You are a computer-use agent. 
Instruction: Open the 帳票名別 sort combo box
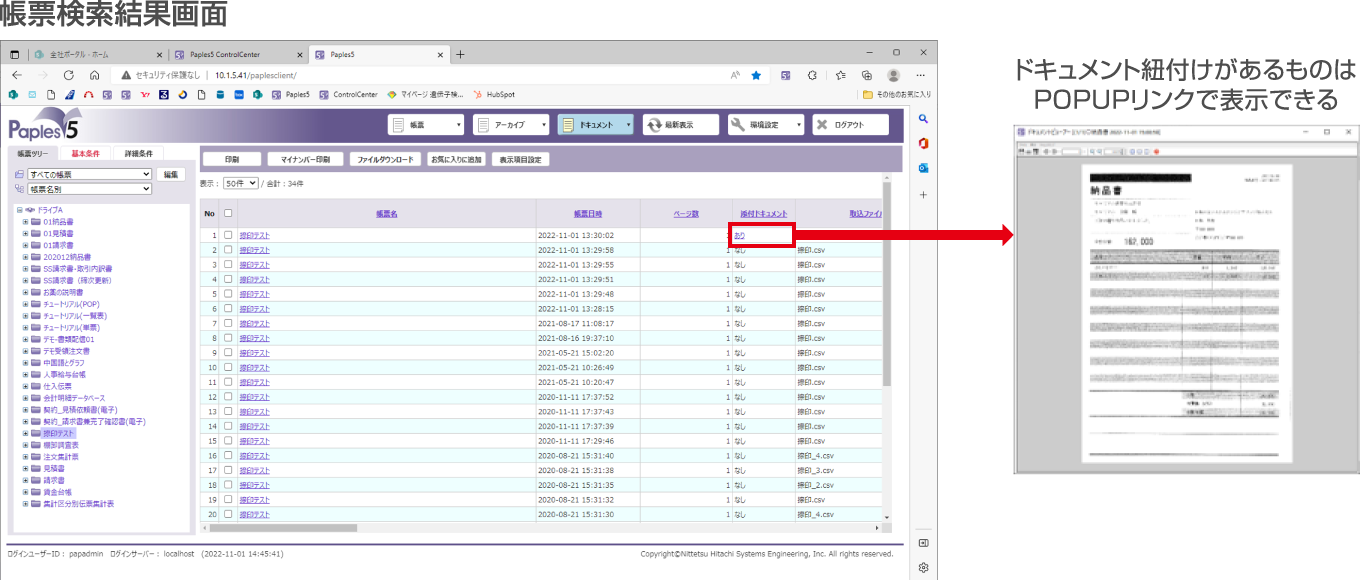tap(90, 188)
